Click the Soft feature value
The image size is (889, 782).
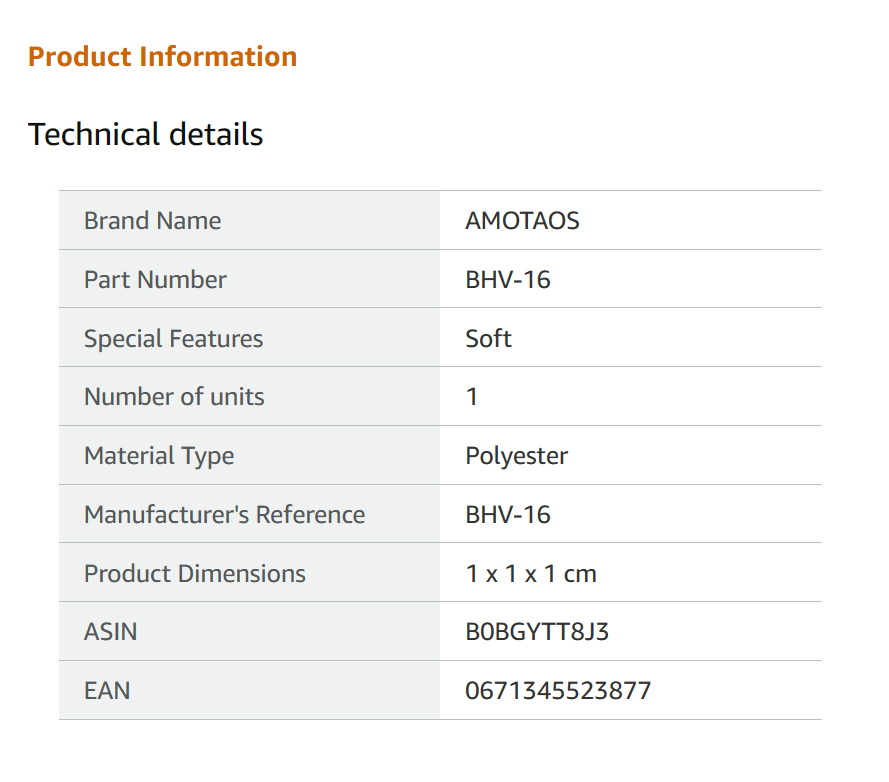[x=488, y=339]
